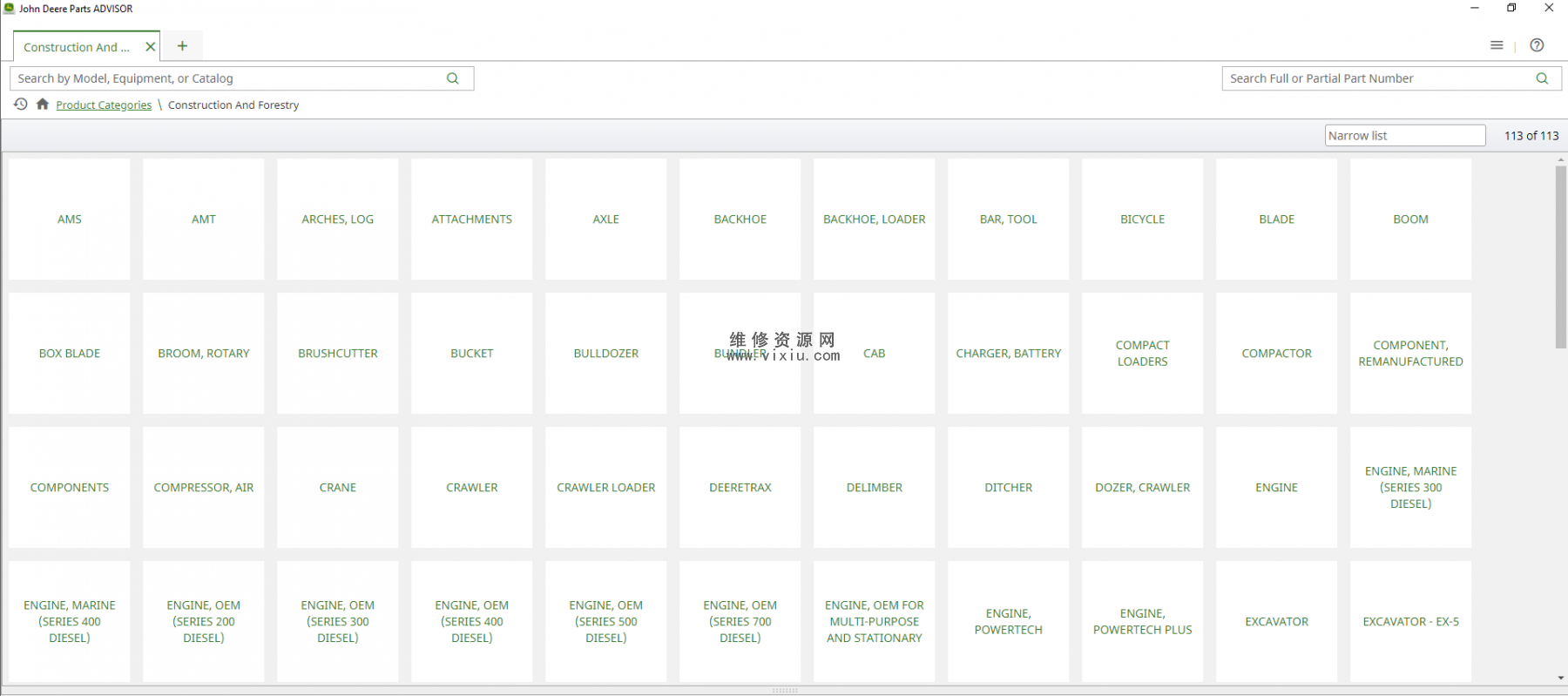Add a new tab with plus icon

tap(182, 46)
